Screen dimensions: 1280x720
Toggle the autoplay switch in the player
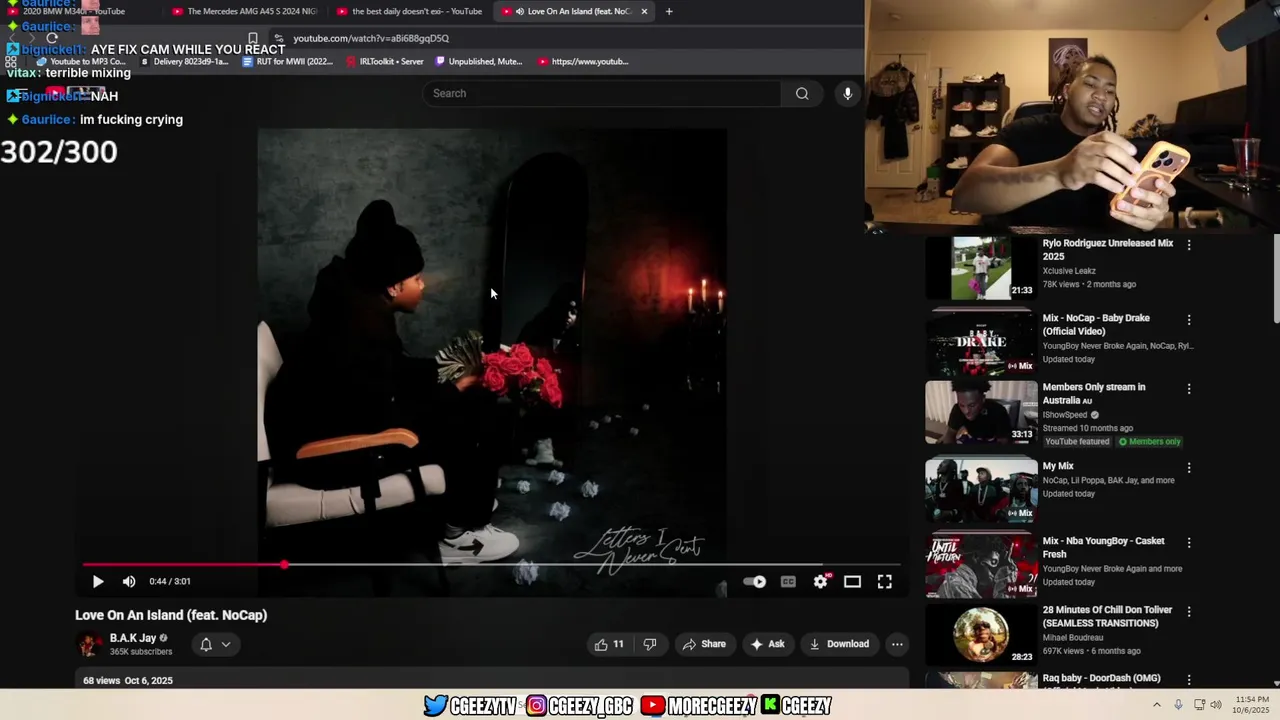[x=755, y=581]
